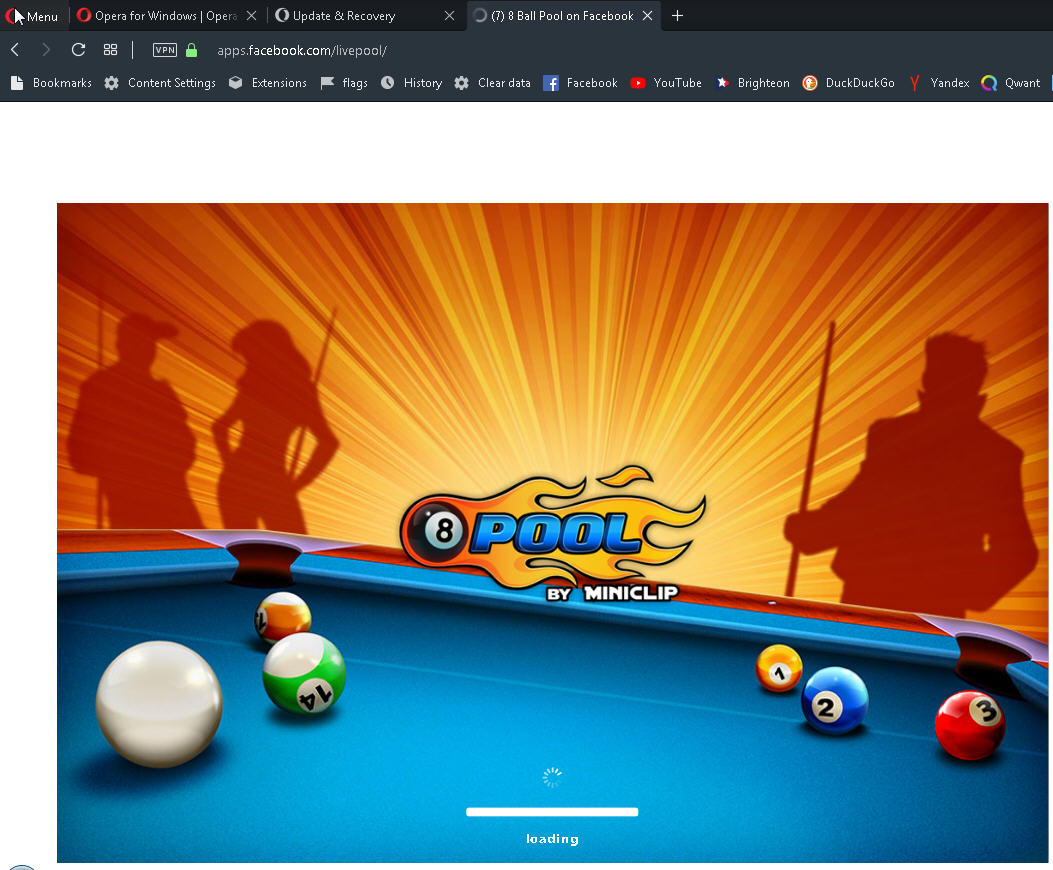Screen dimensions: 1053x870
Task: Open Bookmarks from bookmarks bar
Action: click(51, 83)
